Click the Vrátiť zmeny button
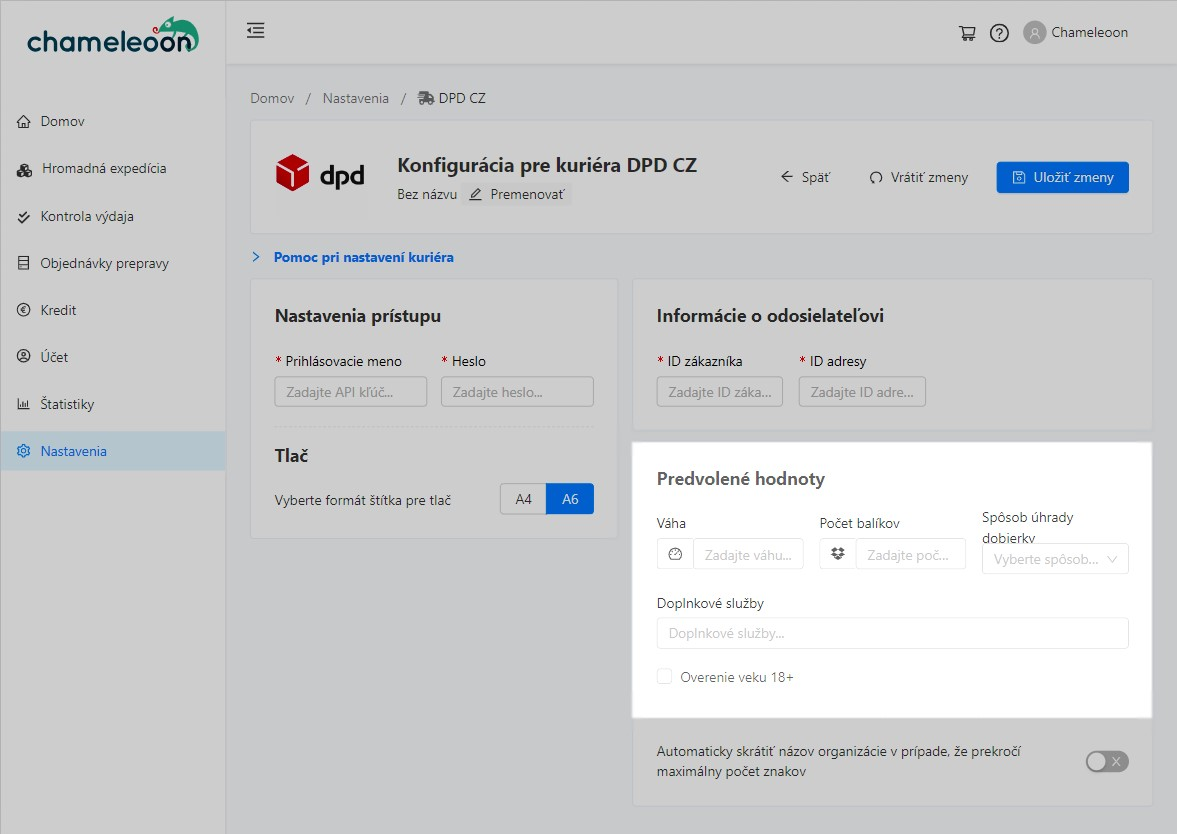Viewport: 1177px width, 834px height. click(918, 177)
